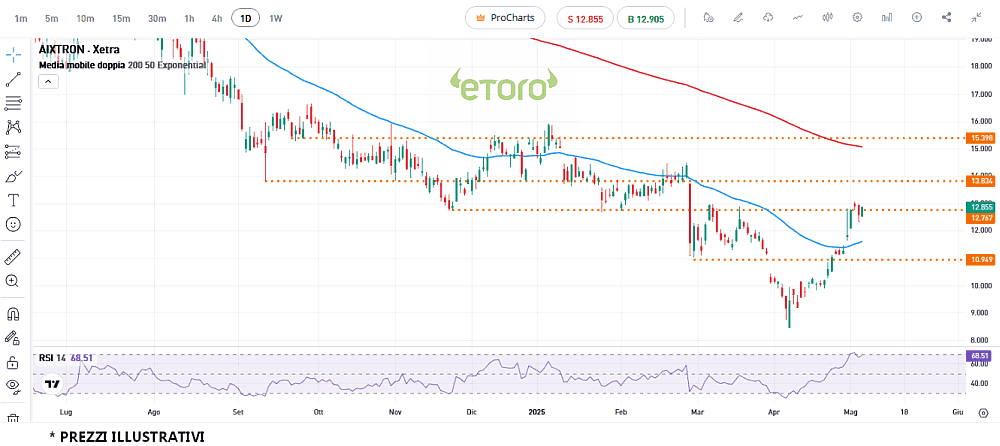Viewport: 1000px width, 446px height.
Task: Click the AIXTRON · Xetra symbol title
Action: pos(79,49)
